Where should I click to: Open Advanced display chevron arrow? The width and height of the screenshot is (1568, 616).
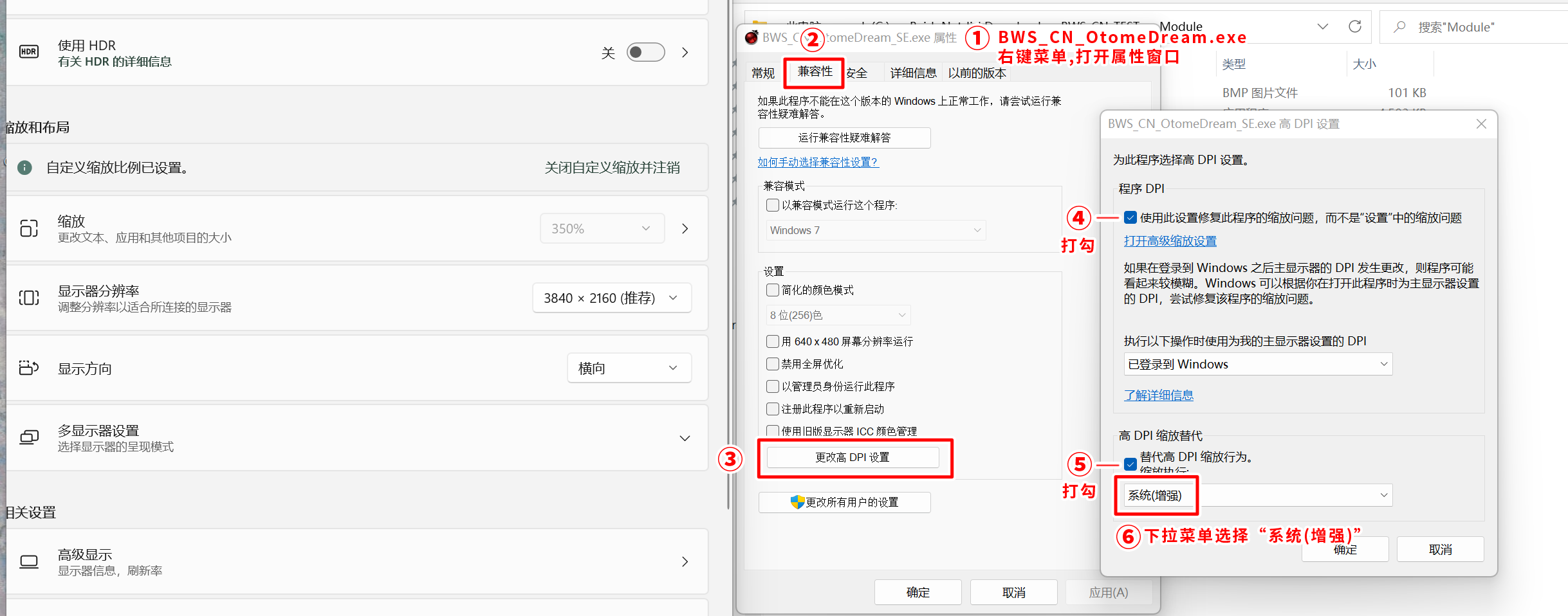685,561
